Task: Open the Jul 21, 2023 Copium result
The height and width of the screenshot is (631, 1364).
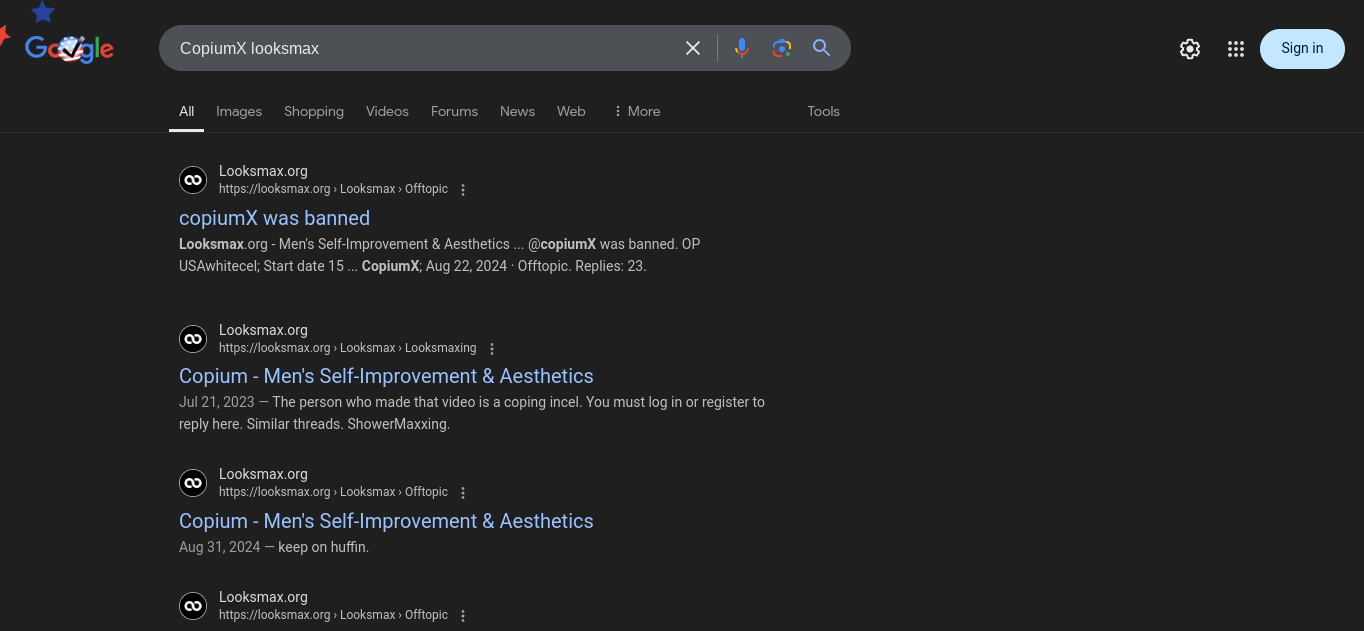Action: click(x=386, y=376)
